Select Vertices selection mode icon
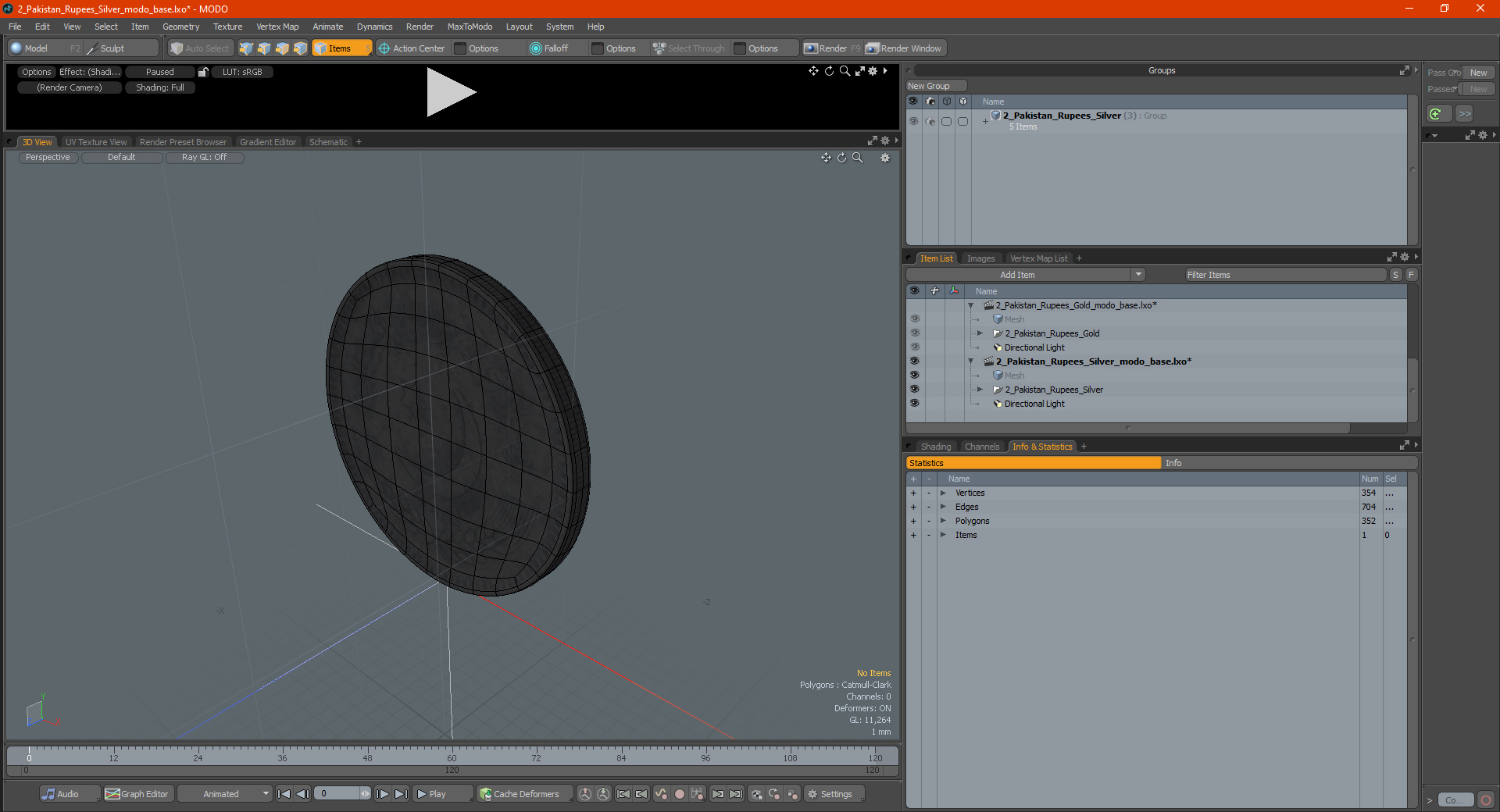Image resolution: width=1500 pixels, height=812 pixels. 246,48
